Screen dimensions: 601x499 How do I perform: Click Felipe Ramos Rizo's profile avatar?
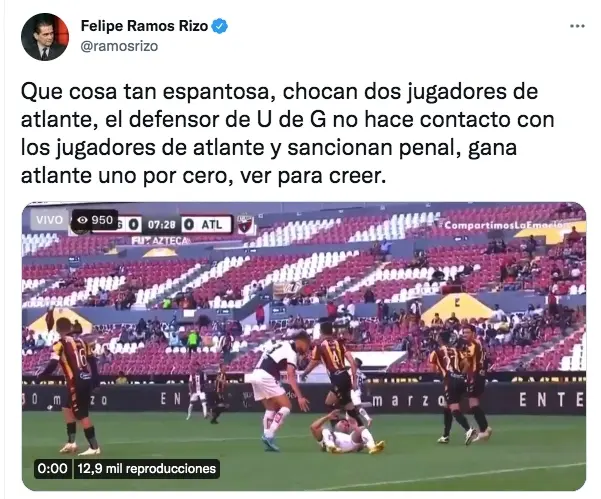click(x=45, y=37)
